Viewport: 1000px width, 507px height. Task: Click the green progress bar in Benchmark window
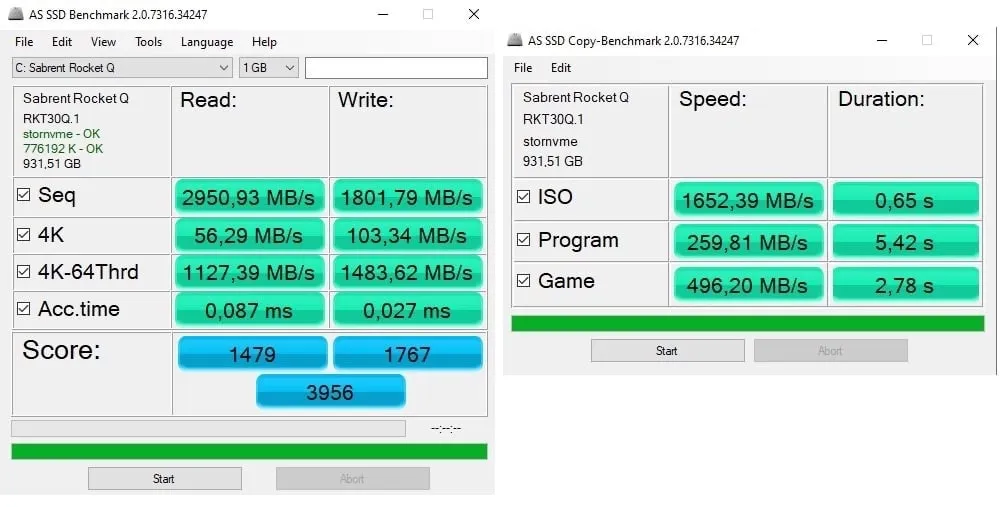click(x=249, y=452)
